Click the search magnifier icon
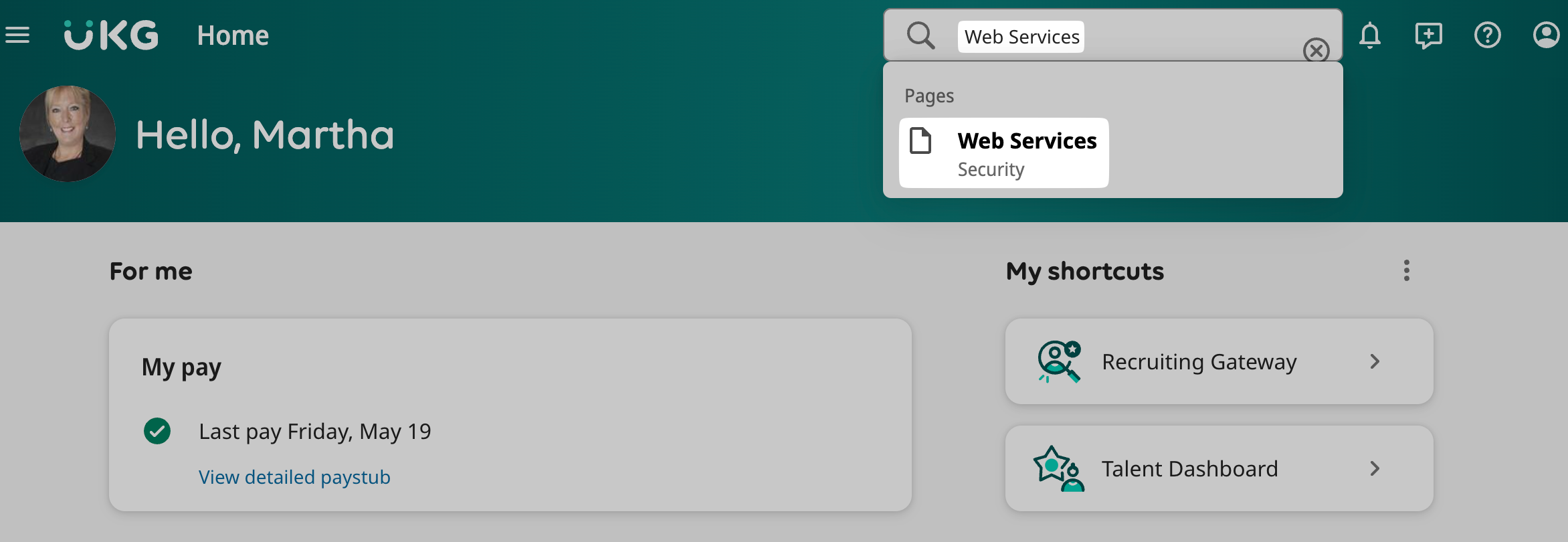 click(x=920, y=35)
